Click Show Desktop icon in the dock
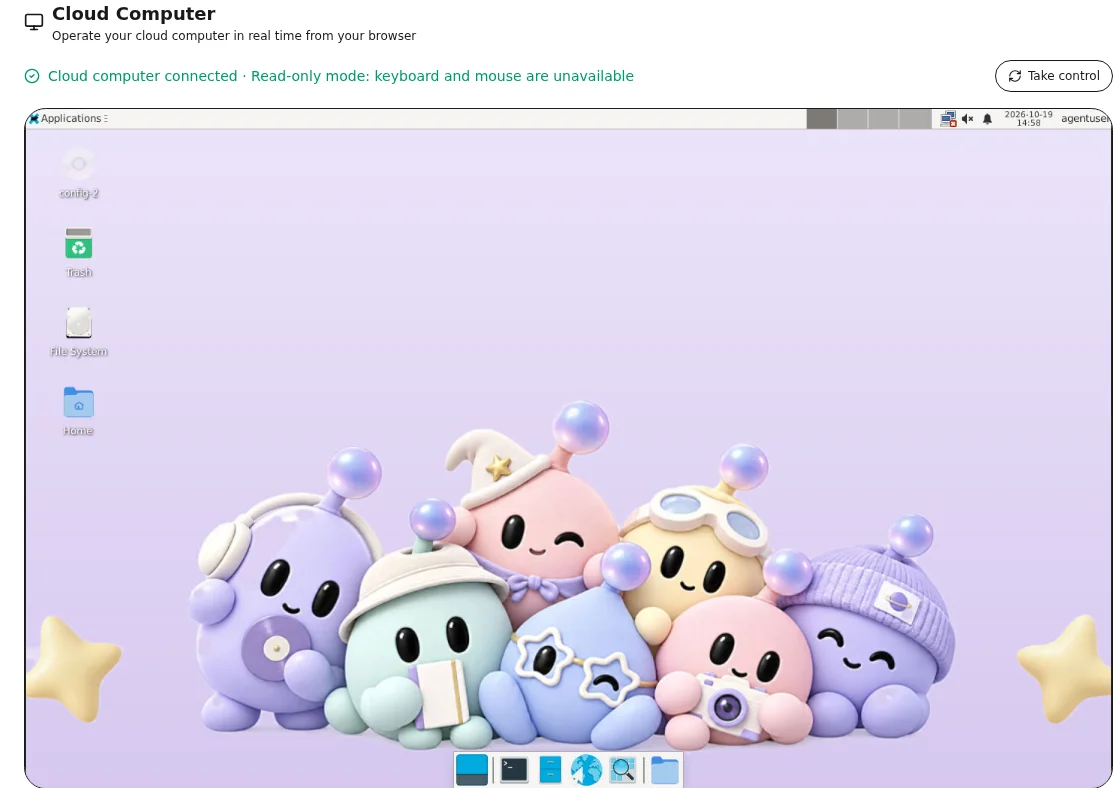Screen dimensions: 1113x788 471,770
